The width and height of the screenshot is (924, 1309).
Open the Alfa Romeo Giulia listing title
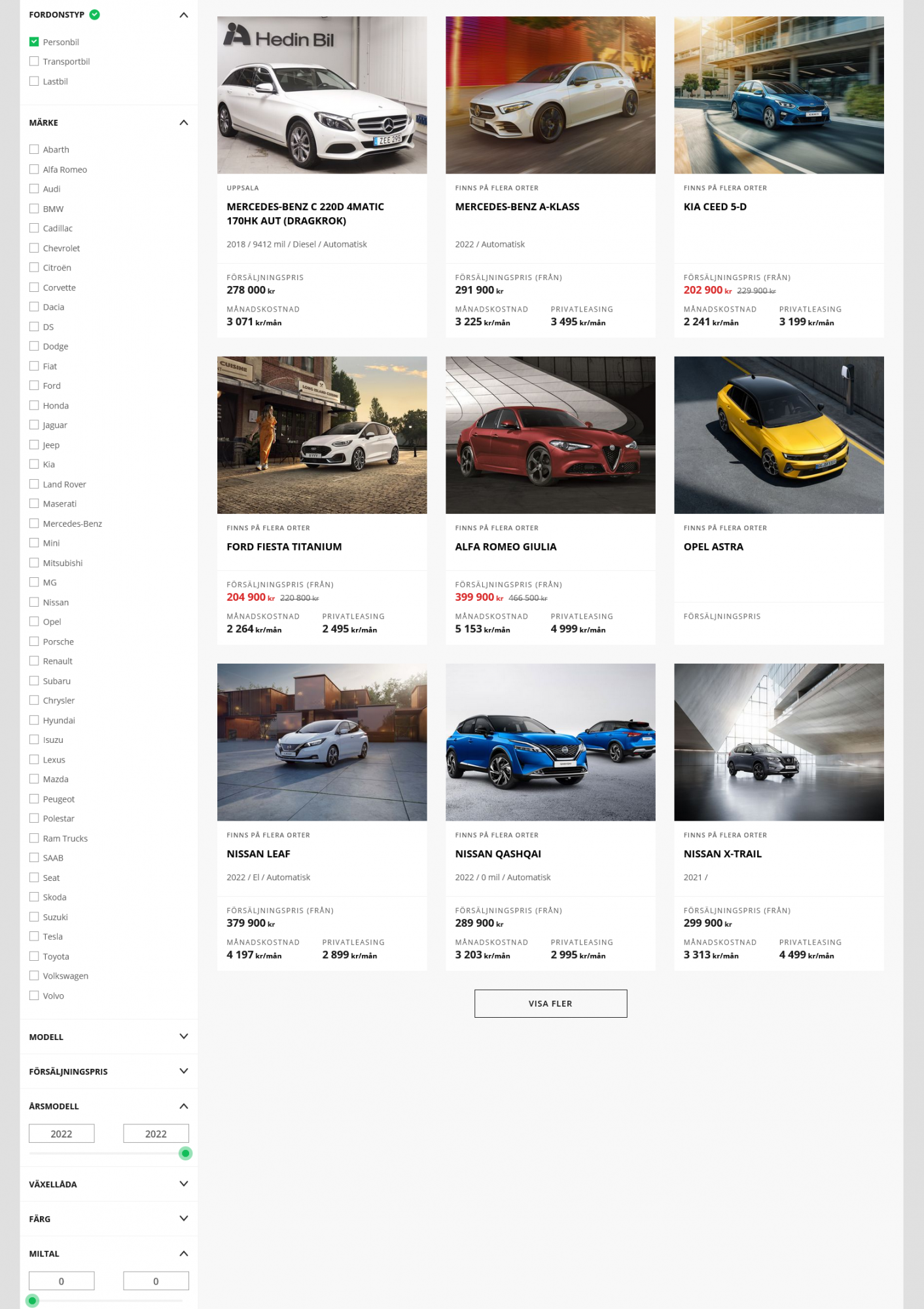coord(506,547)
